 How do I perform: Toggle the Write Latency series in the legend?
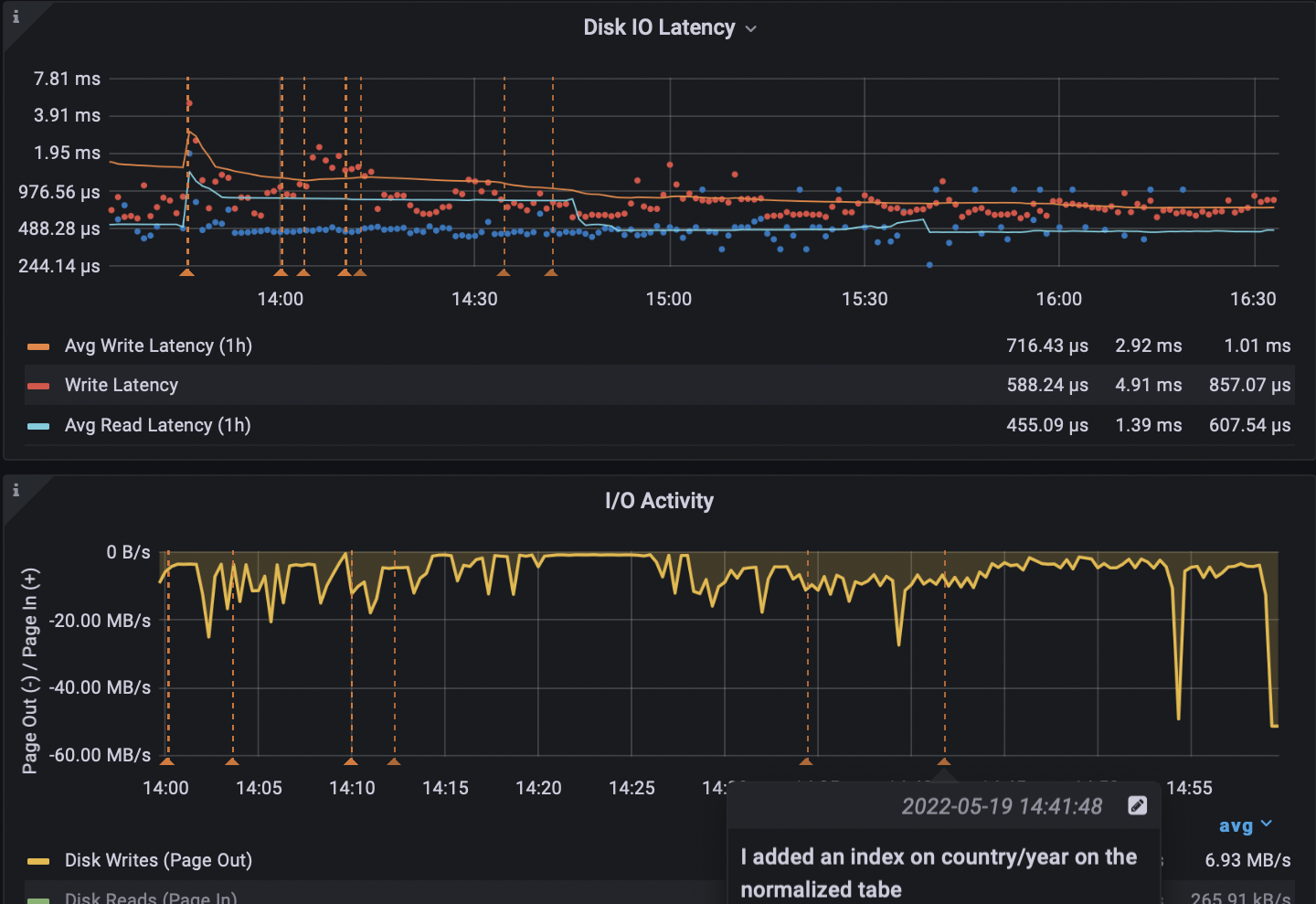tap(121, 385)
